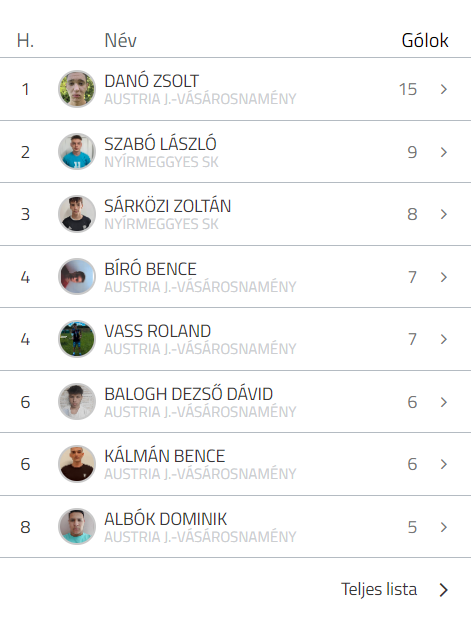Sort by the Gólok column header
475x630 pixels.
[425, 40]
